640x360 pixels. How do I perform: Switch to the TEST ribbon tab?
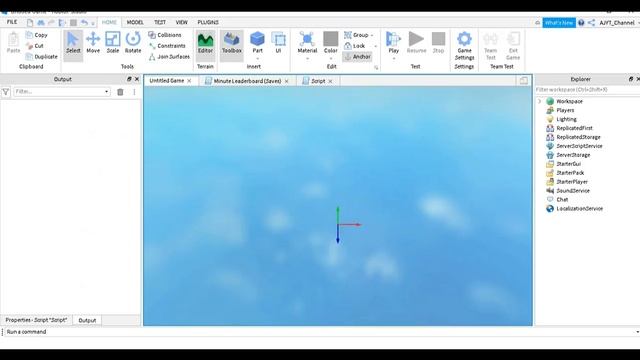point(160,22)
